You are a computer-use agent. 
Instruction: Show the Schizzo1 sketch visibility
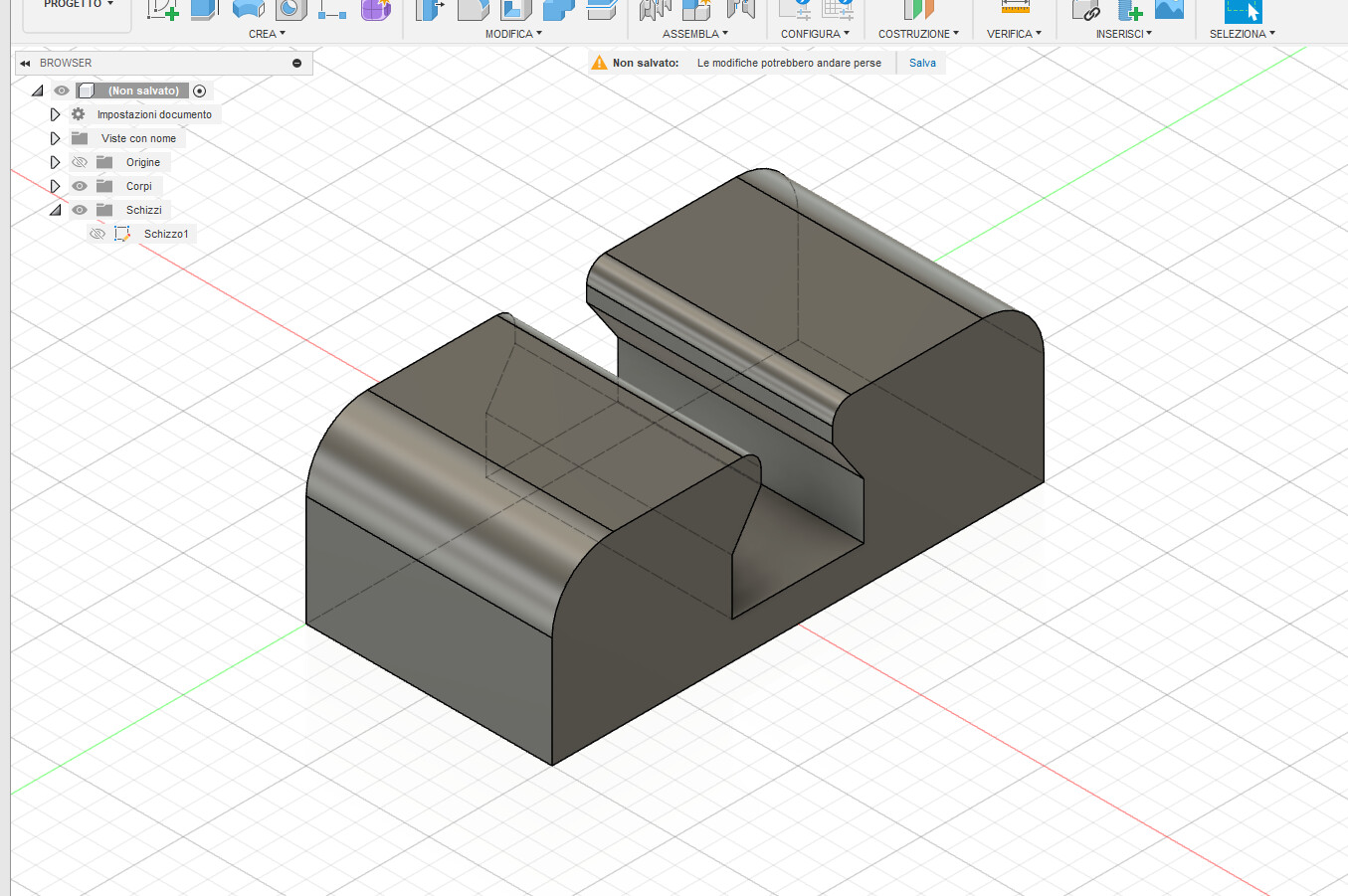97,233
